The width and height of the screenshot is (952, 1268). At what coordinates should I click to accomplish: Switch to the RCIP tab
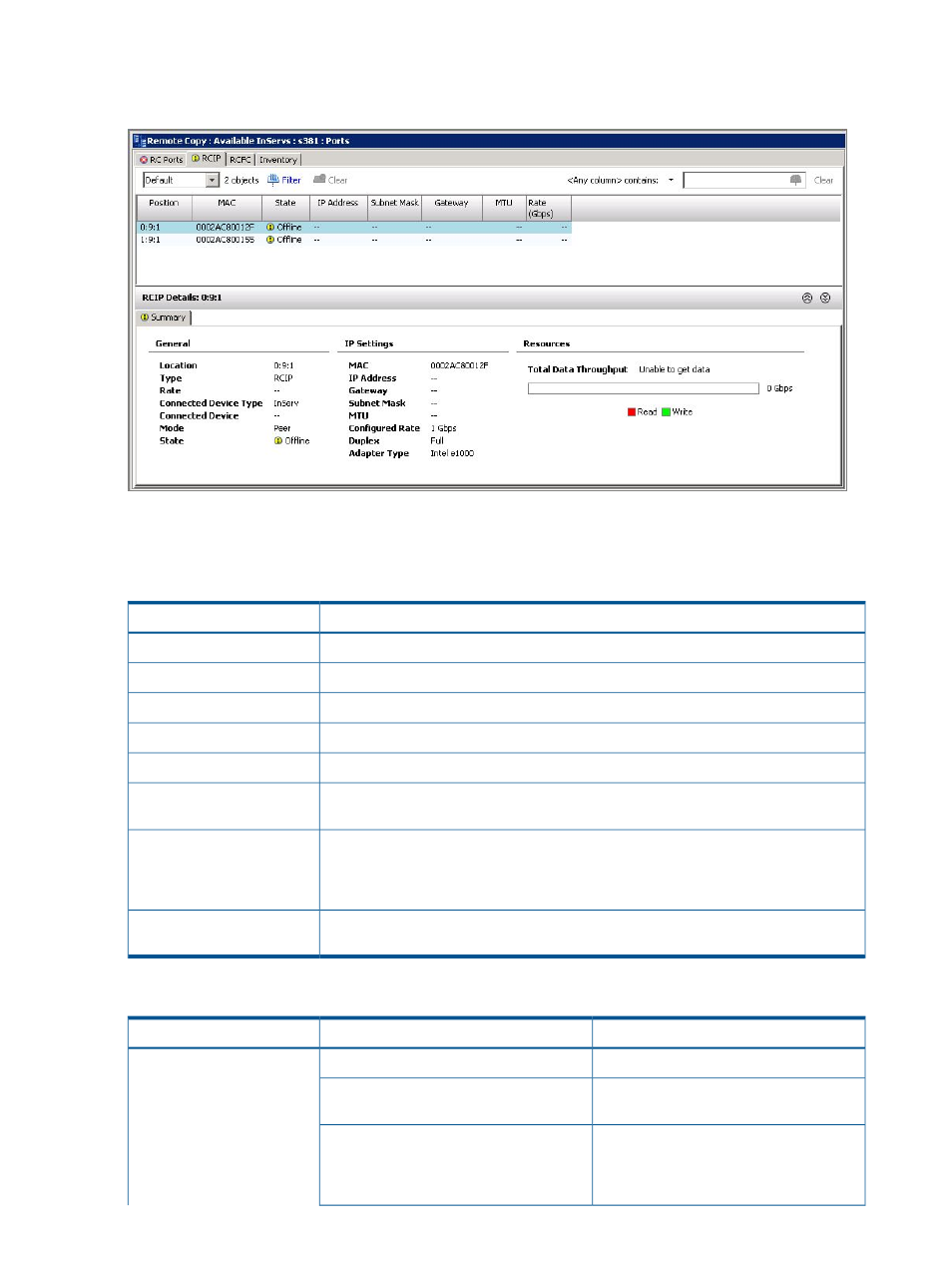coord(207,159)
